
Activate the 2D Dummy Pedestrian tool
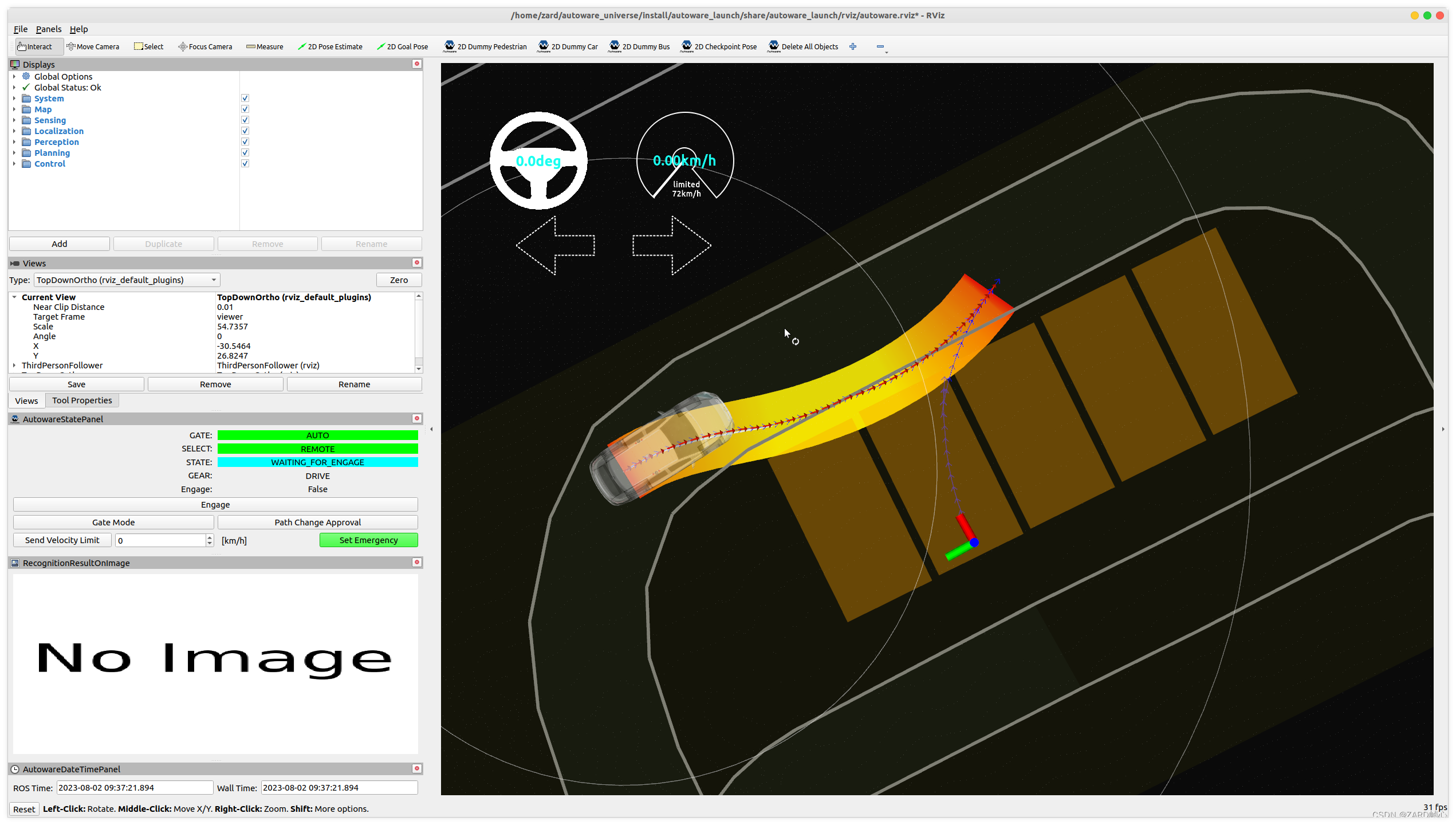coord(485,46)
